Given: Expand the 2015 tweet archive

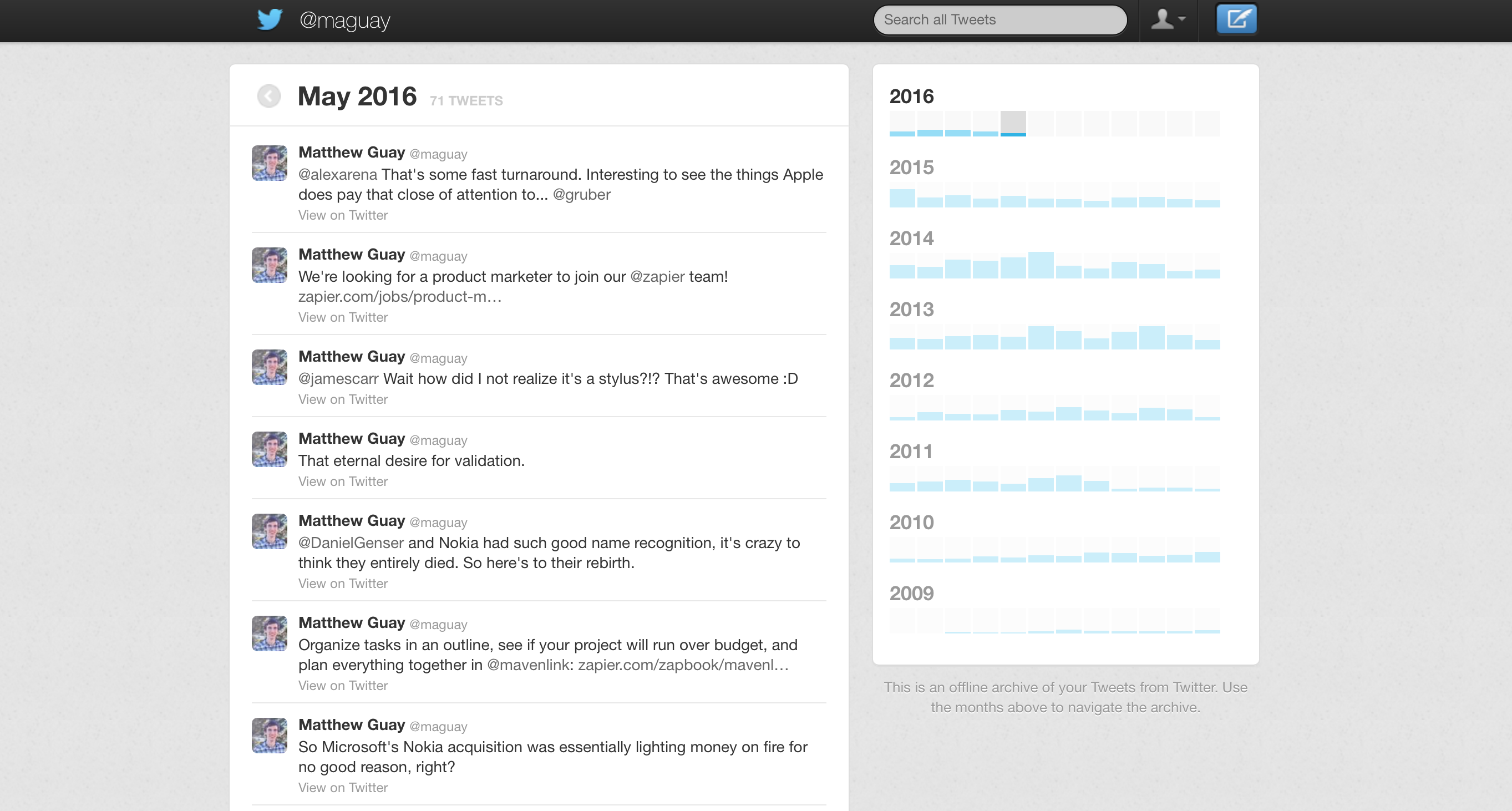Looking at the screenshot, I should 910,166.
